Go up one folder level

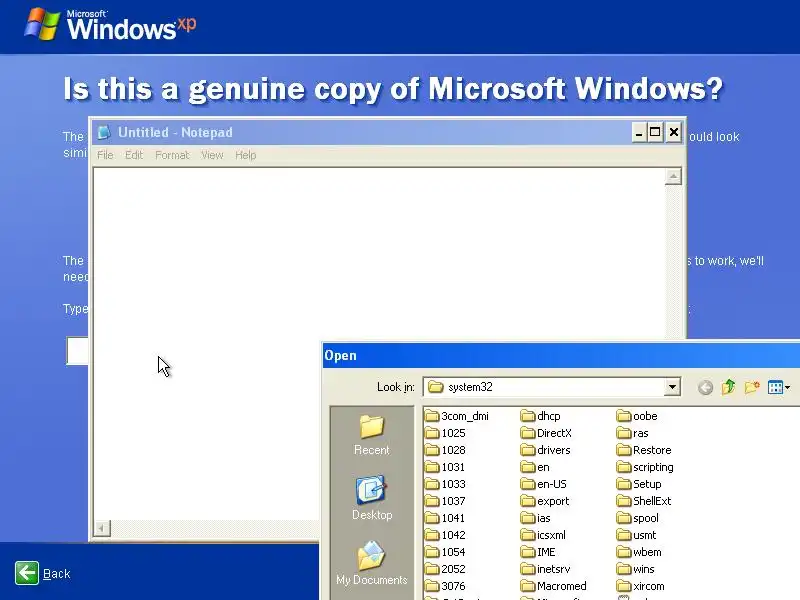[729, 387]
